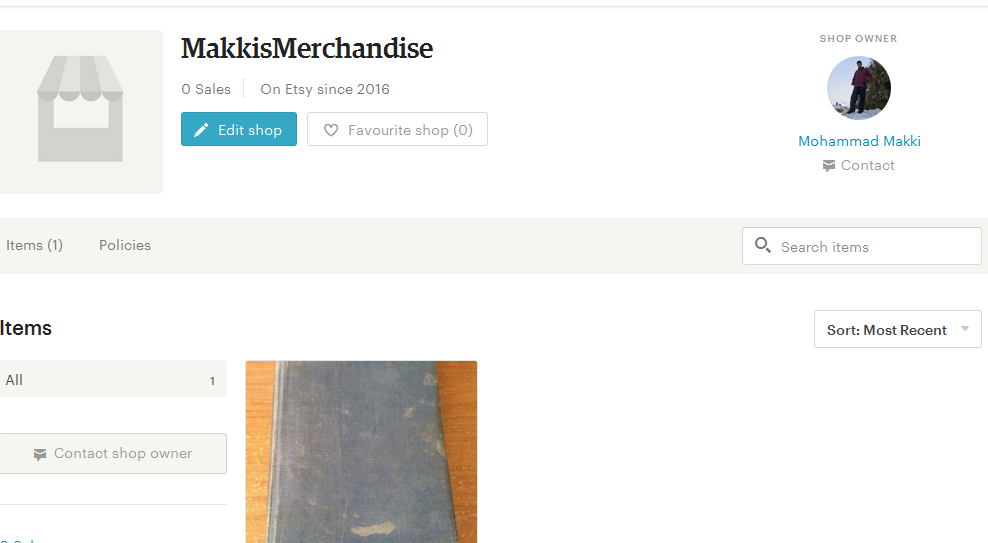This screenshot has width=988, height=543.
Task: Click the MakkisMerchandise shop title
Action: (x=307, y=49)
